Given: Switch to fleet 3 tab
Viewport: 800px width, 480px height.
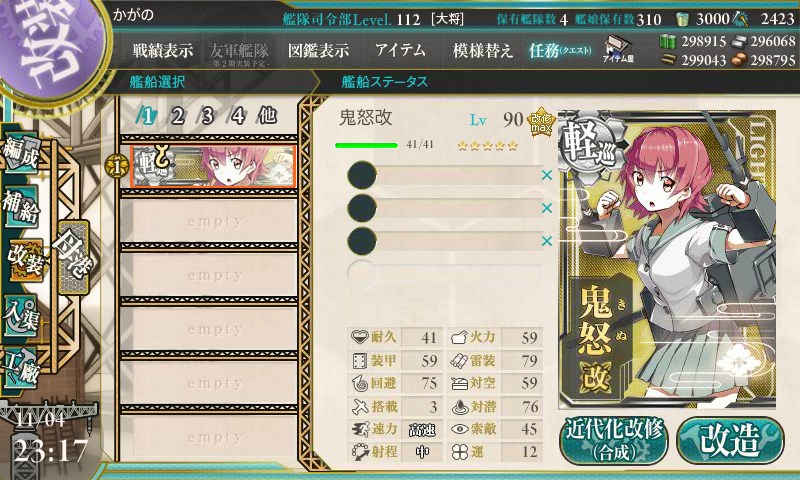Looking at the screenshot, I should [207, 116].
